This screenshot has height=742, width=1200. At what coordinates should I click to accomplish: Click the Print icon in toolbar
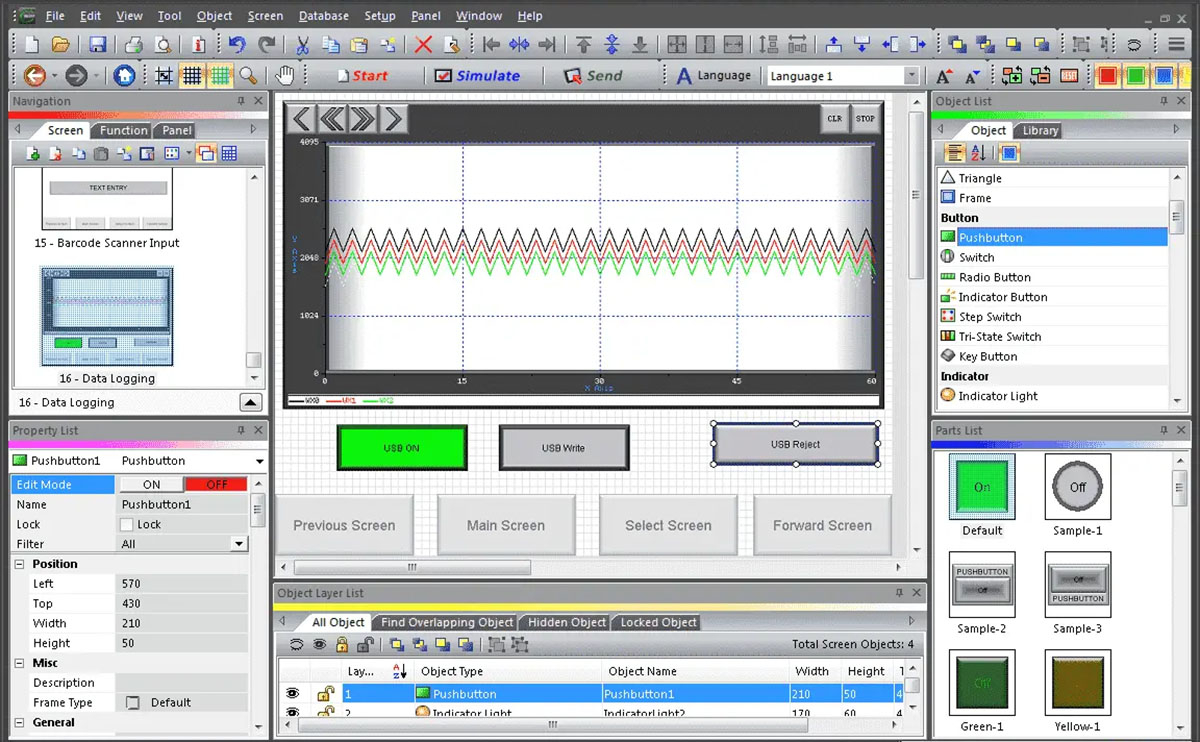(133, 44)
